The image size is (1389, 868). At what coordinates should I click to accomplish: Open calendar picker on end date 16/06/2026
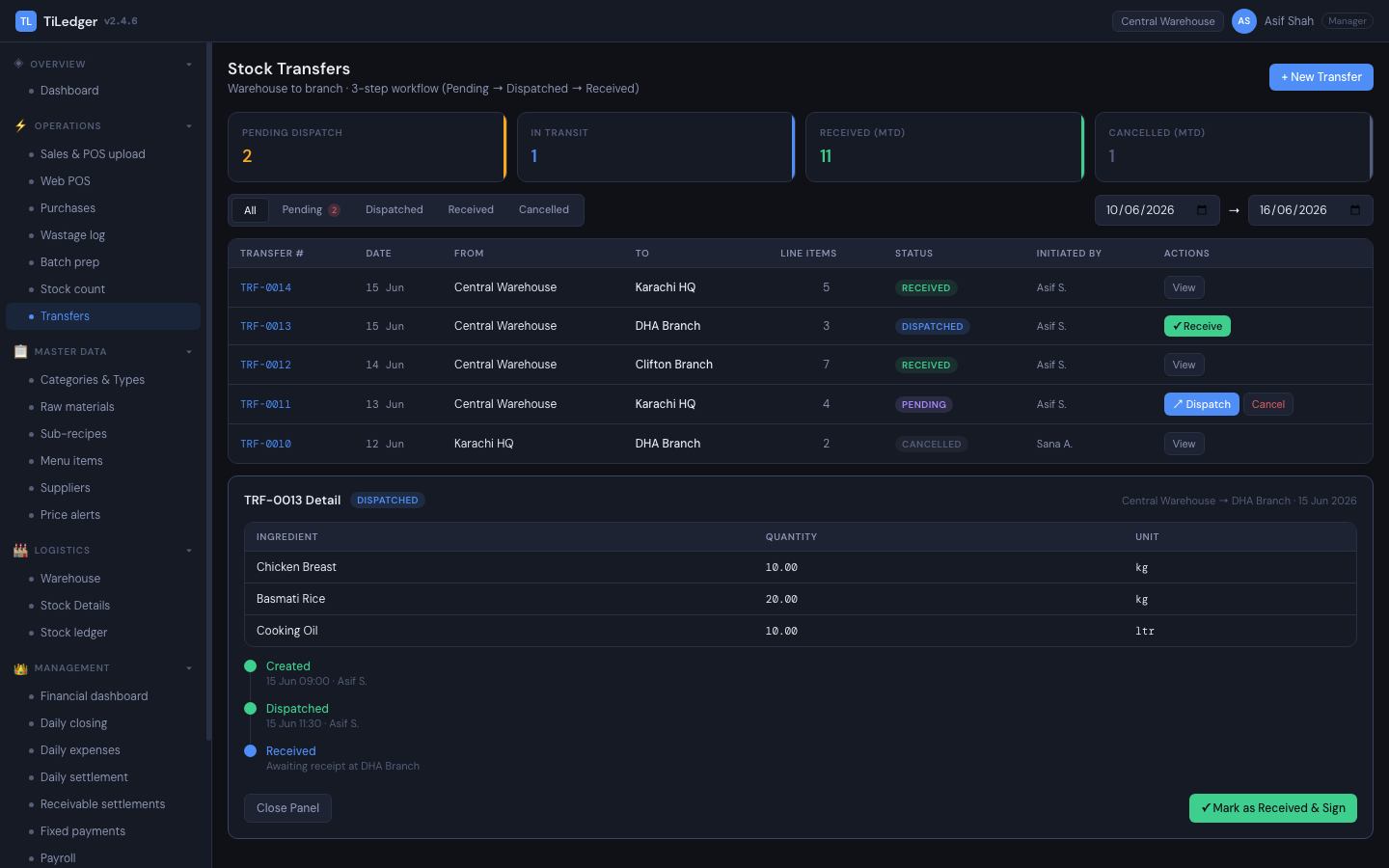1355,210
